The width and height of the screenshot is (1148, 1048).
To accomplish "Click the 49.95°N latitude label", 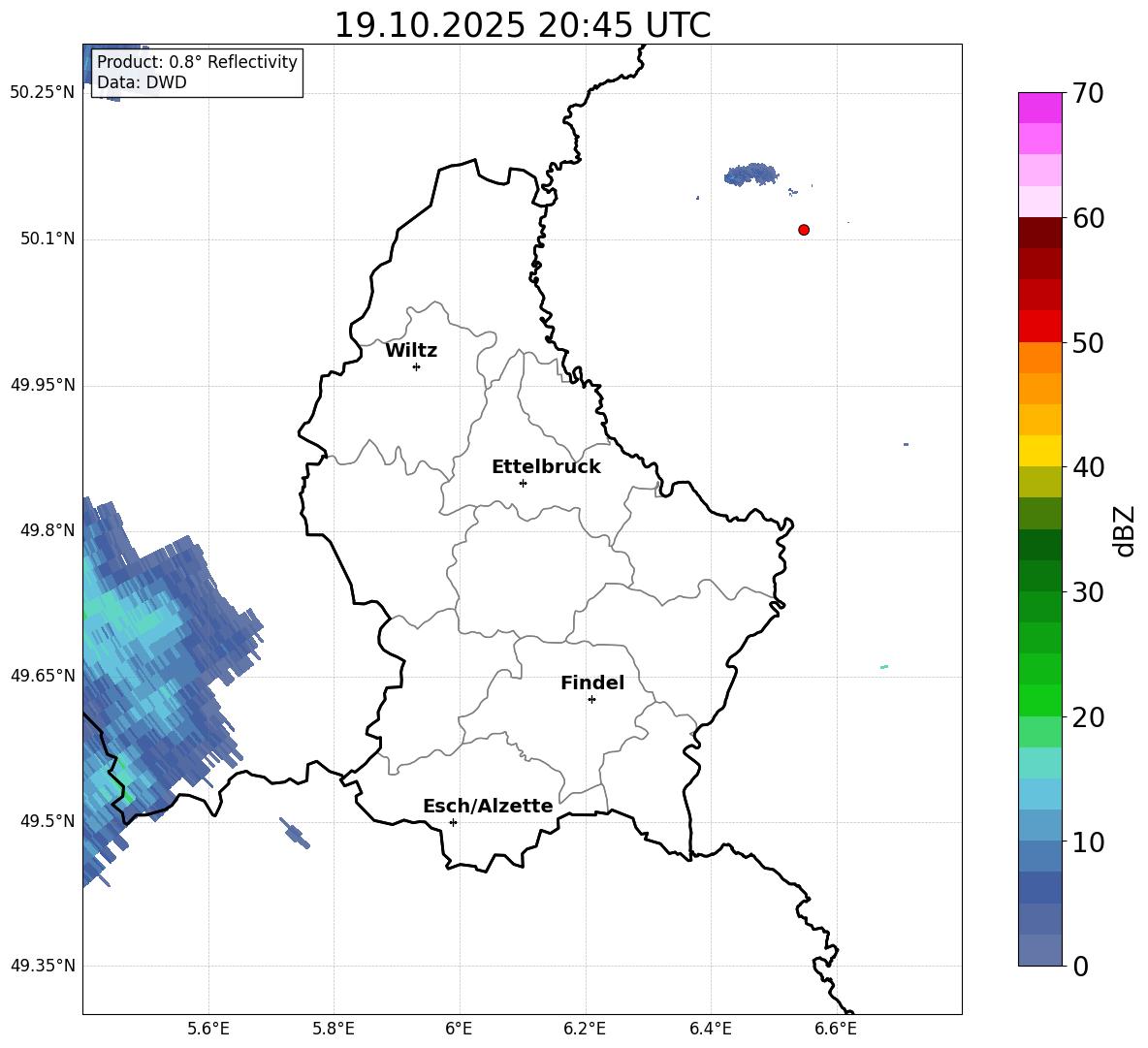I will click(43, 385).
